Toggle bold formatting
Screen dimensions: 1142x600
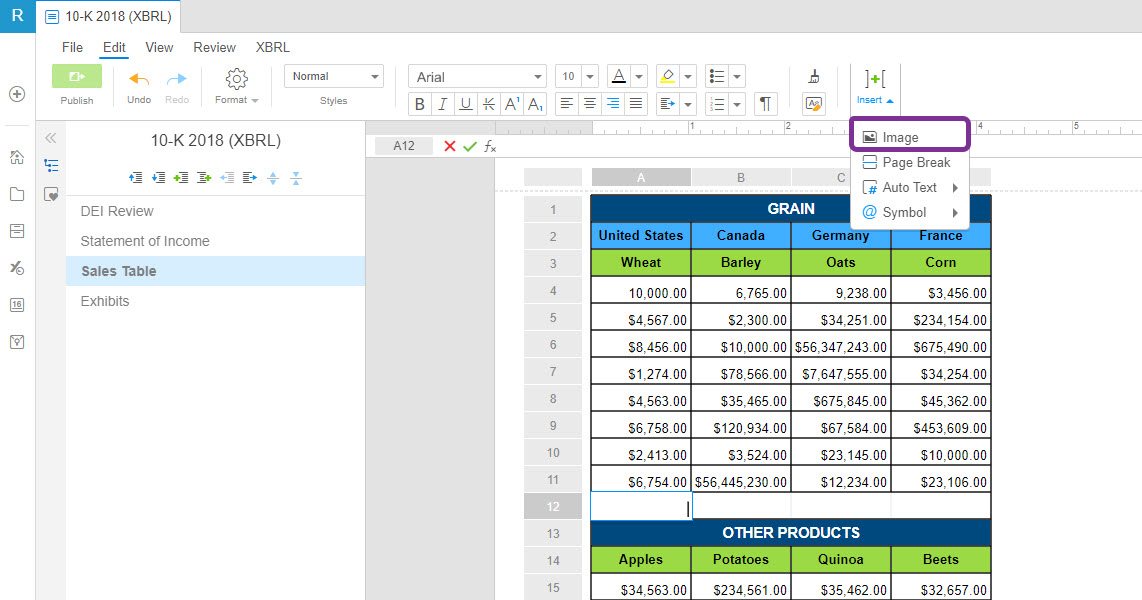coord(419,104)
